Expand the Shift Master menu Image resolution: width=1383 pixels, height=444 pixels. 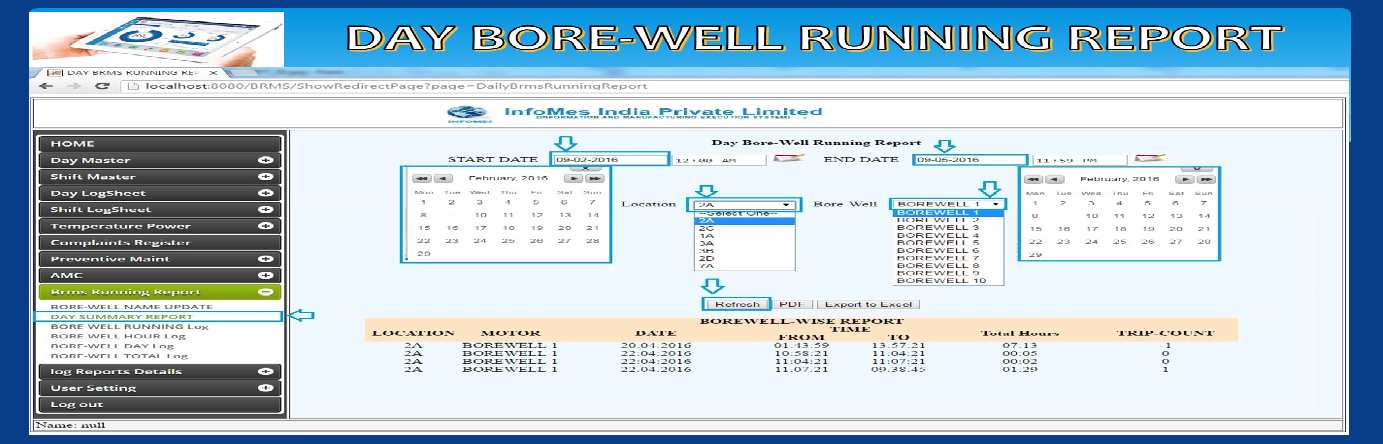point(265,177)
